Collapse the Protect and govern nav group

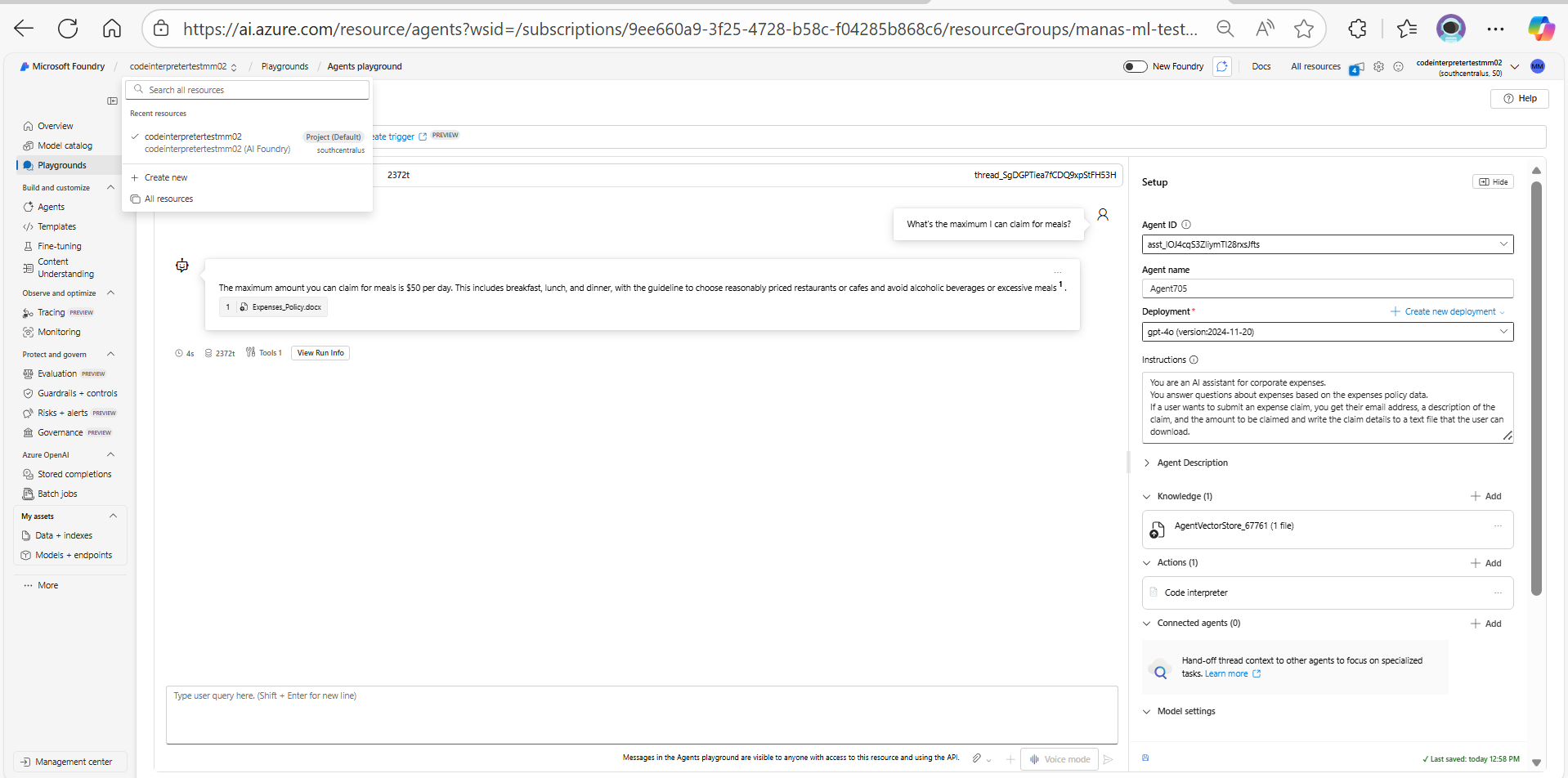coord(110,354)
